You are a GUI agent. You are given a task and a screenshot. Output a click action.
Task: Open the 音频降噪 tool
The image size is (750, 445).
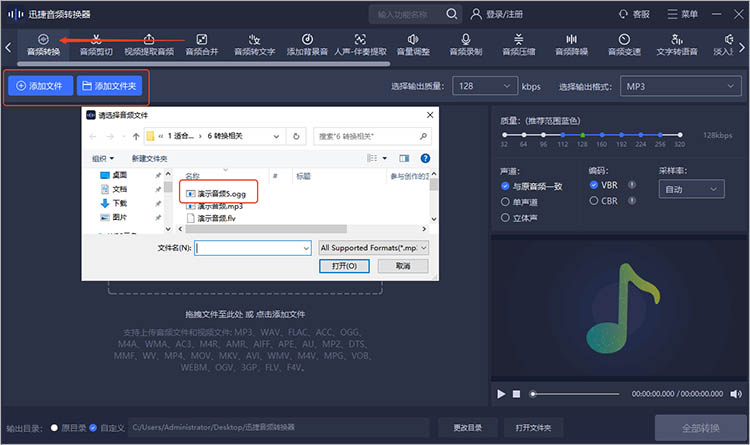(x=572, y=45)
